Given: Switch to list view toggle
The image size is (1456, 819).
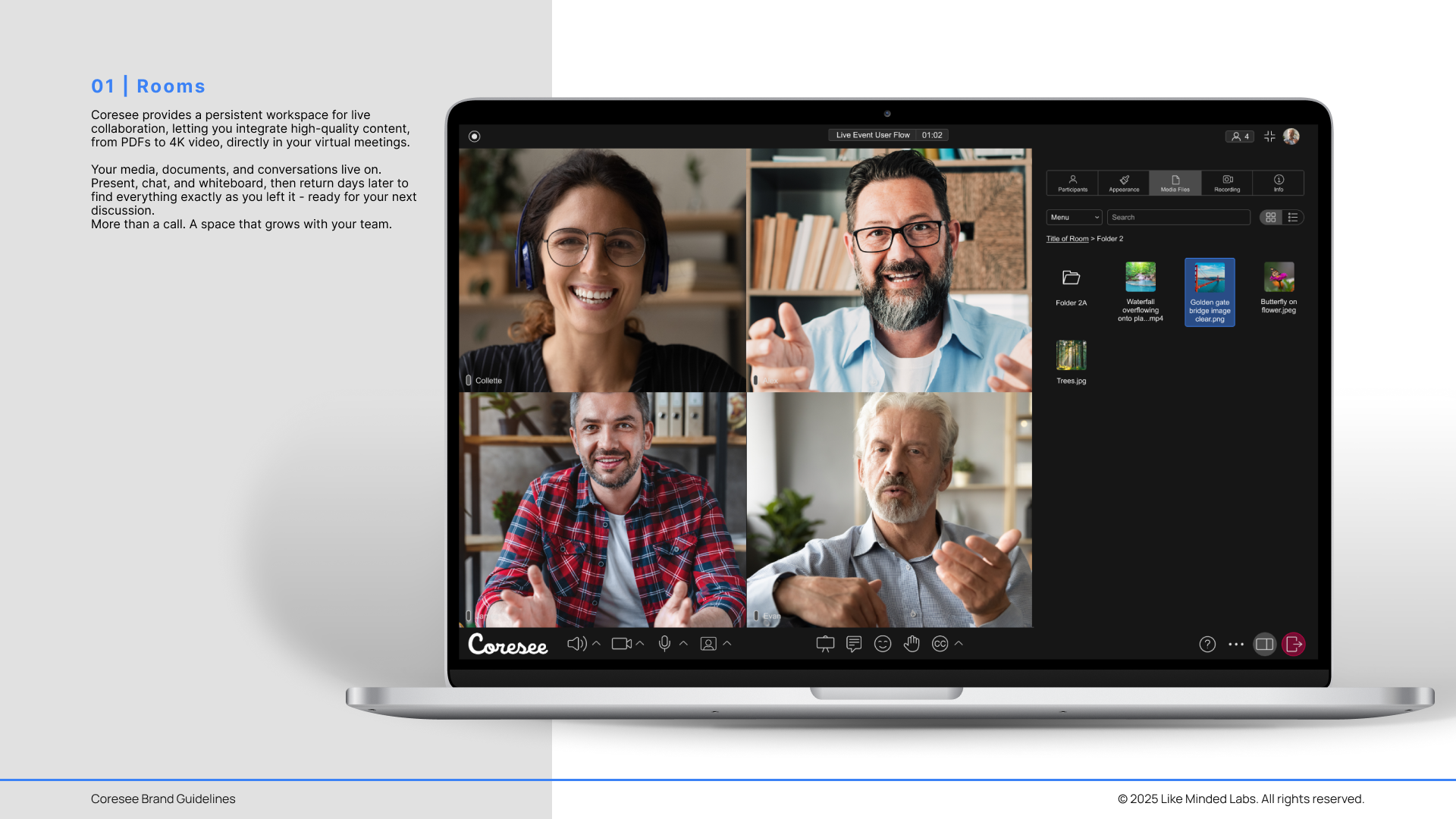Looking at the screenshot, I should [1293, 218].
